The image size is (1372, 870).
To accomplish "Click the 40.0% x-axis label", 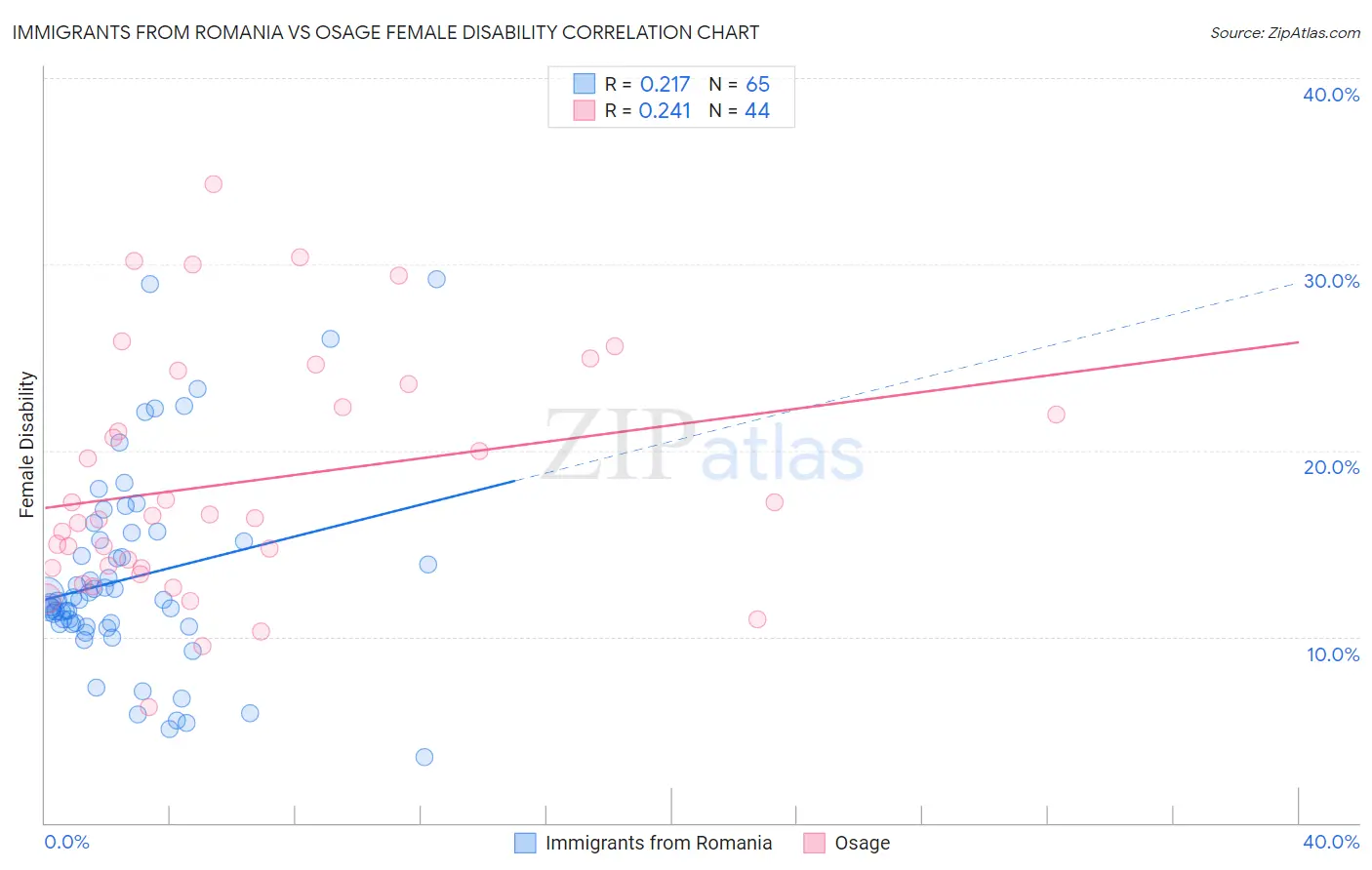I will pos(1331,842).
